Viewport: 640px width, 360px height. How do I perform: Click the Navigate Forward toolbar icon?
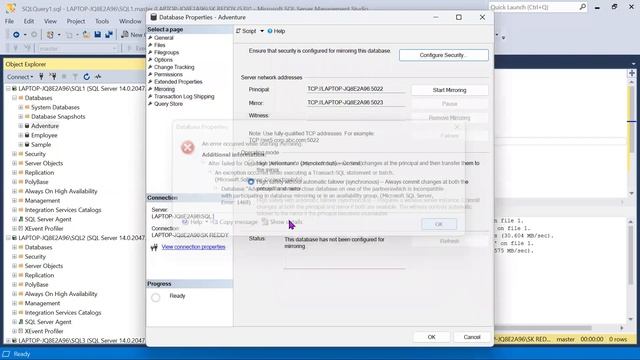[34, 35]
